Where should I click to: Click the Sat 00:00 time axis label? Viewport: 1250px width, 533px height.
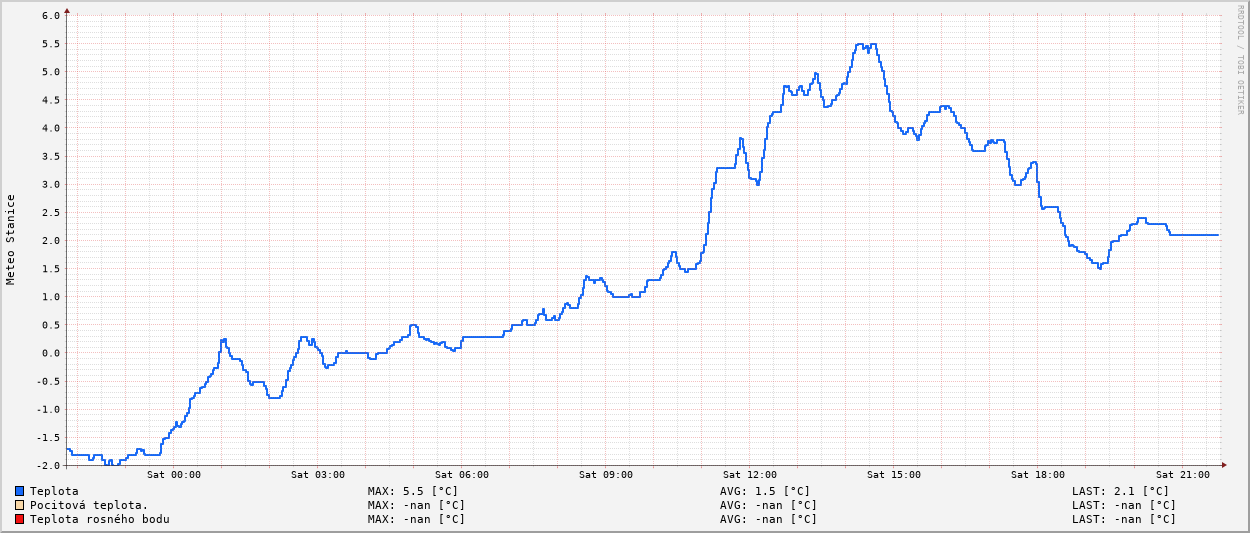(x=174, y=475)
